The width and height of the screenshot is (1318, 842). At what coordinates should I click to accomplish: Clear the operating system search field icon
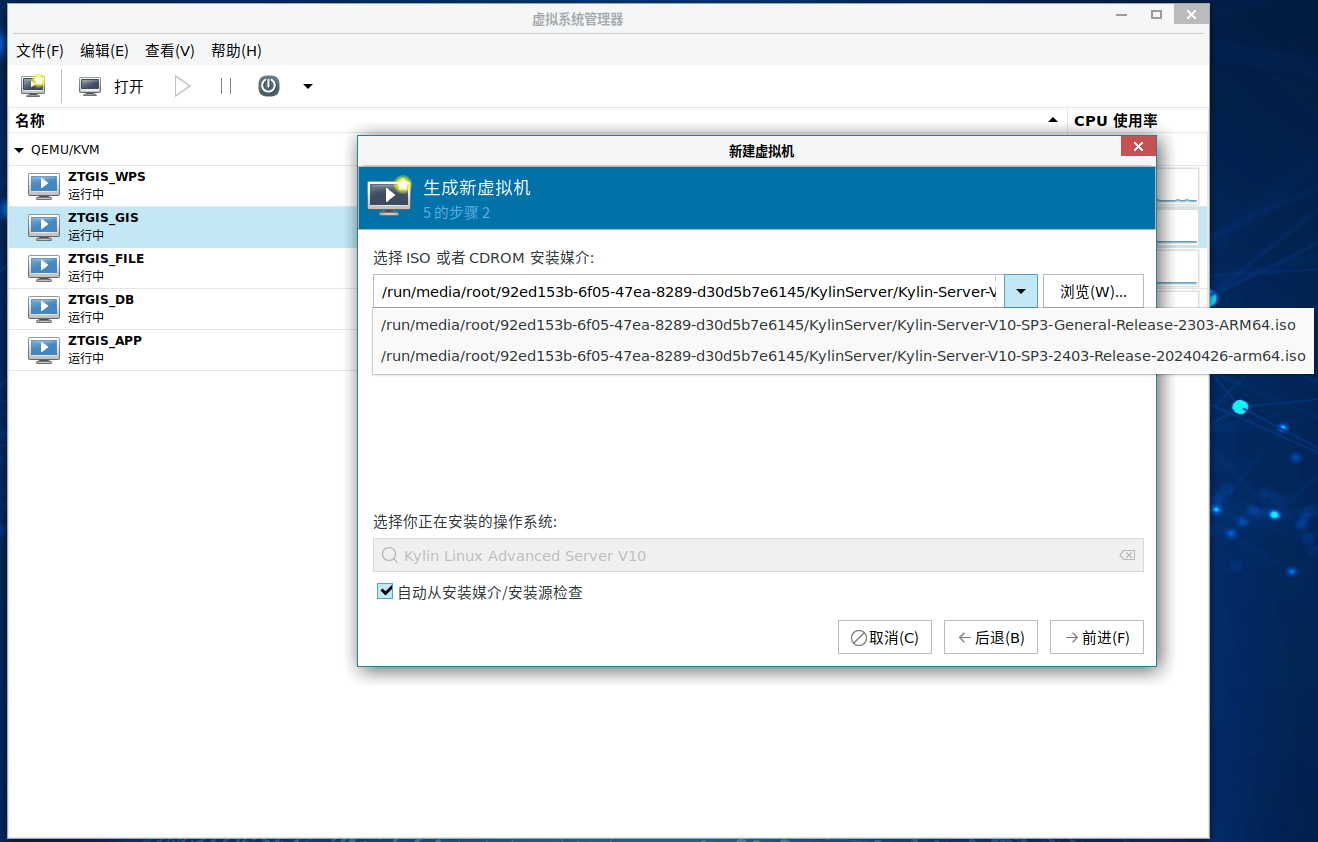click(1127, 556)
